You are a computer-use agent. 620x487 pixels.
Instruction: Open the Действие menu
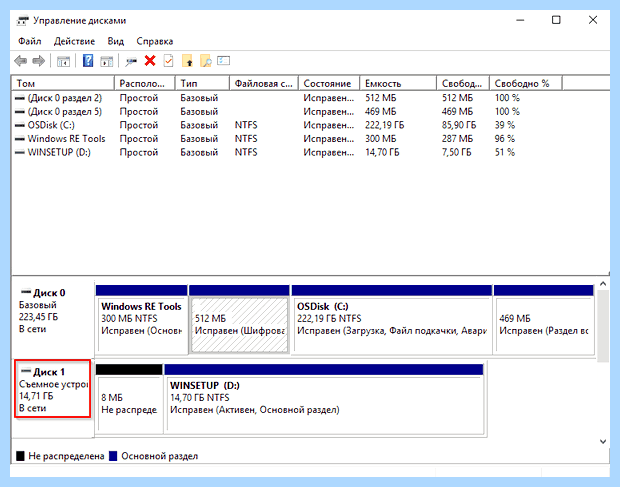point(74,41)
